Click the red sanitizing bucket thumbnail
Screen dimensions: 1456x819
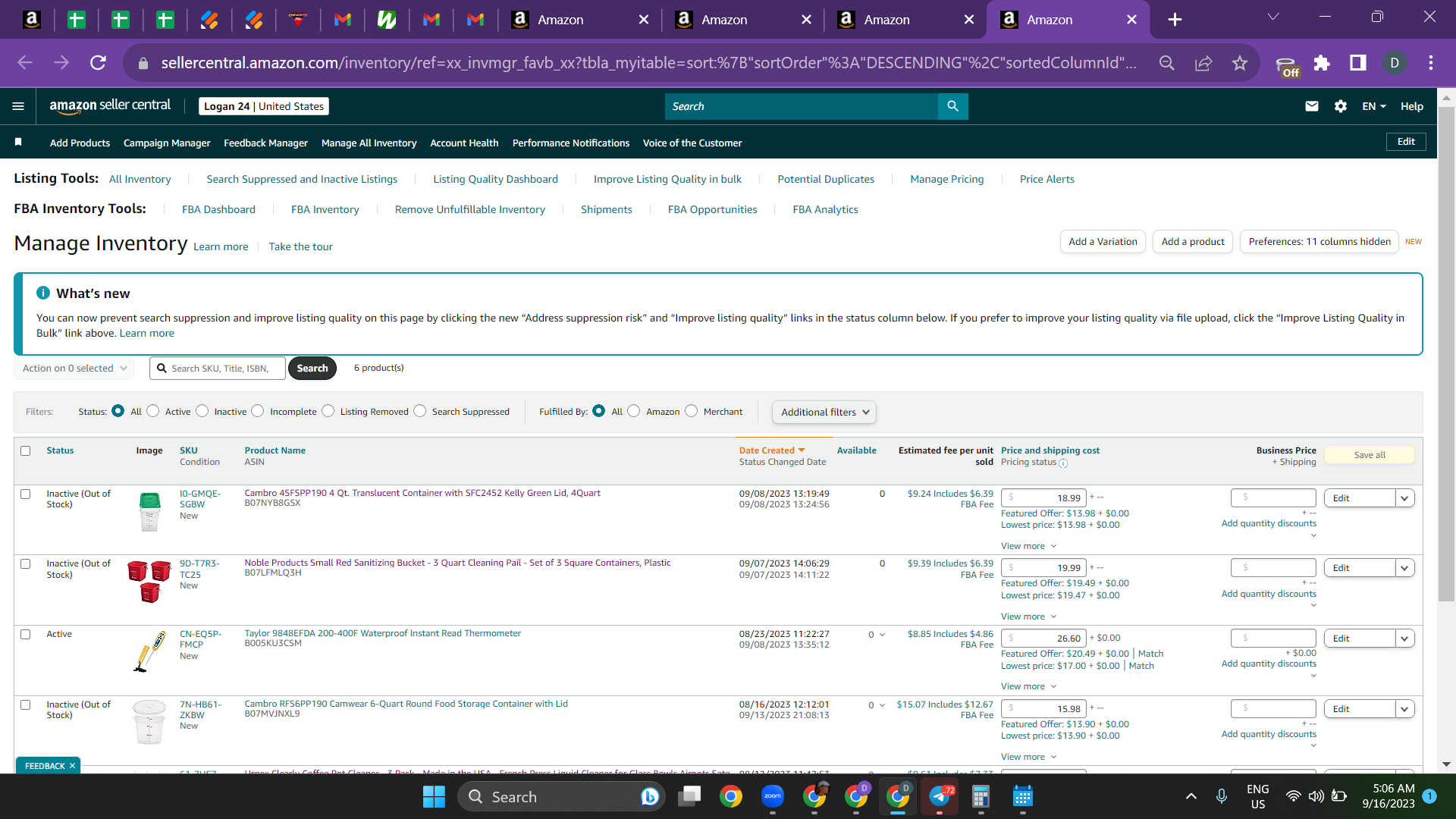149,582
